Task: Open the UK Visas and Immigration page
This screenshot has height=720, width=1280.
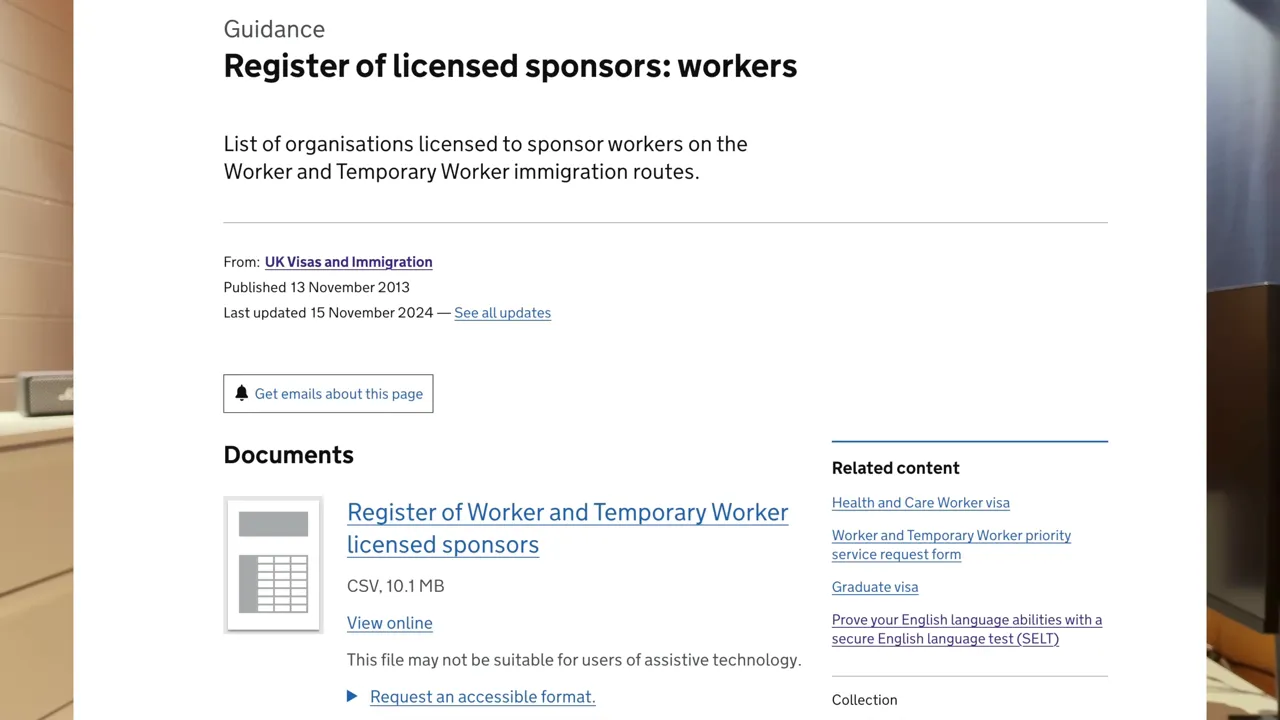Action: click(x=348, y=261)
